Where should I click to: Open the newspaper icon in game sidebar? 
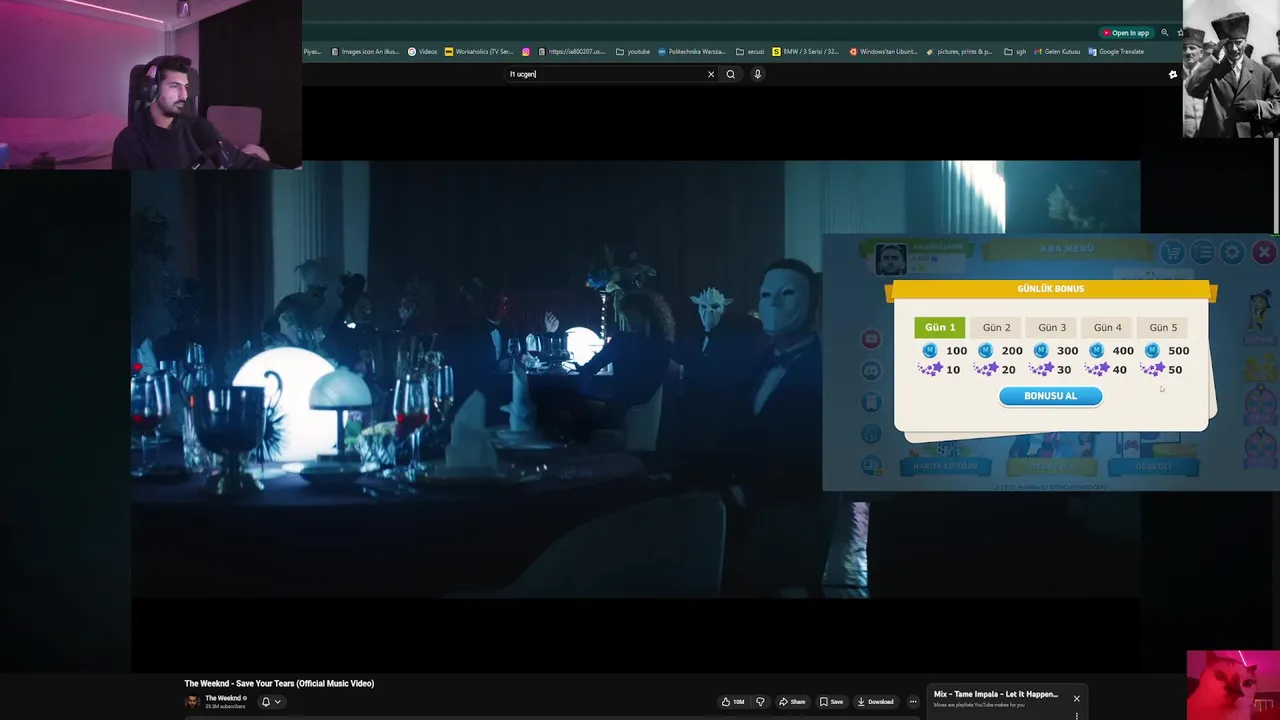pyautogui.click(x=871, y=465)
